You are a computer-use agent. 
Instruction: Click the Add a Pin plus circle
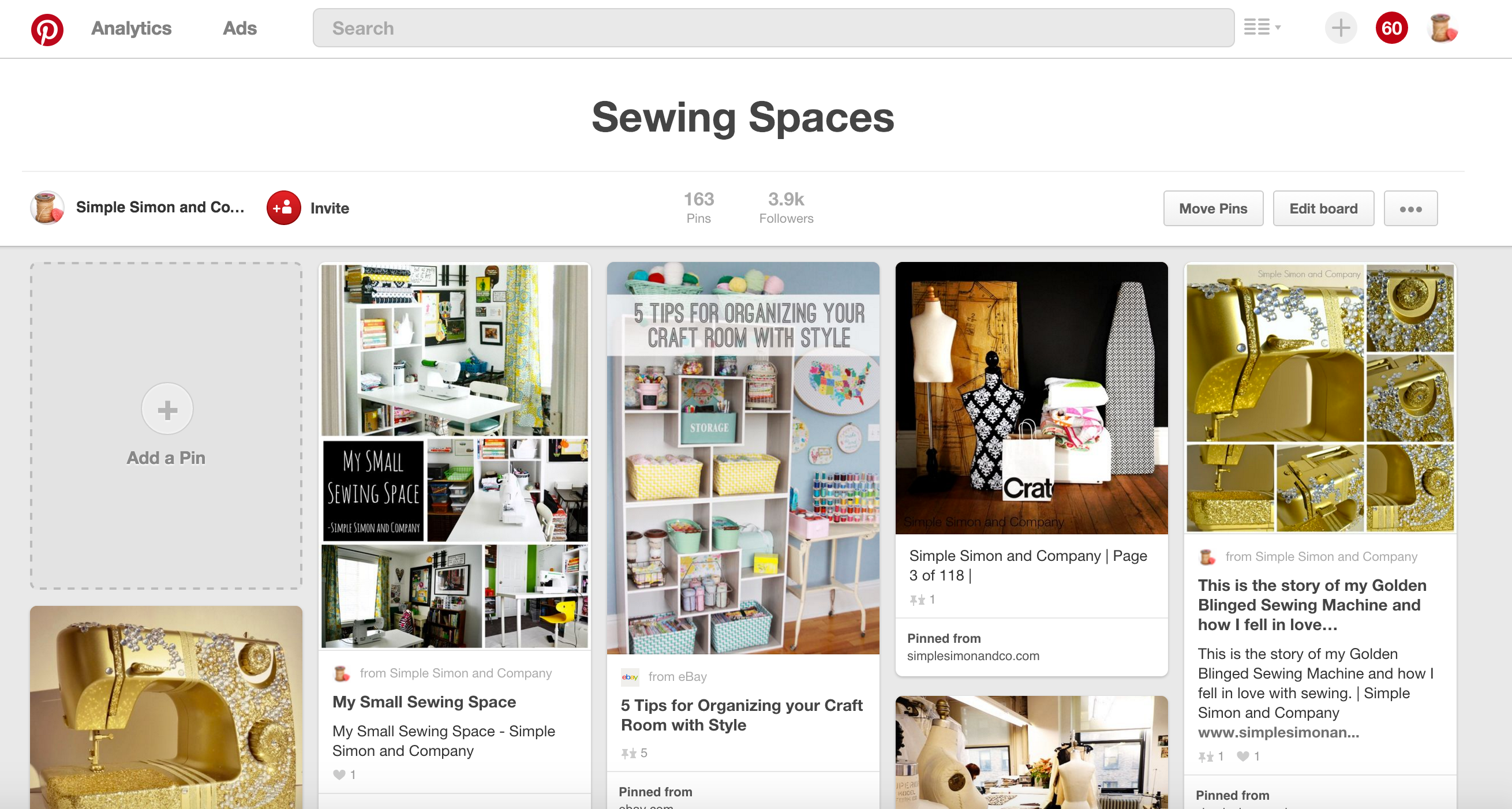click(167, 409)
